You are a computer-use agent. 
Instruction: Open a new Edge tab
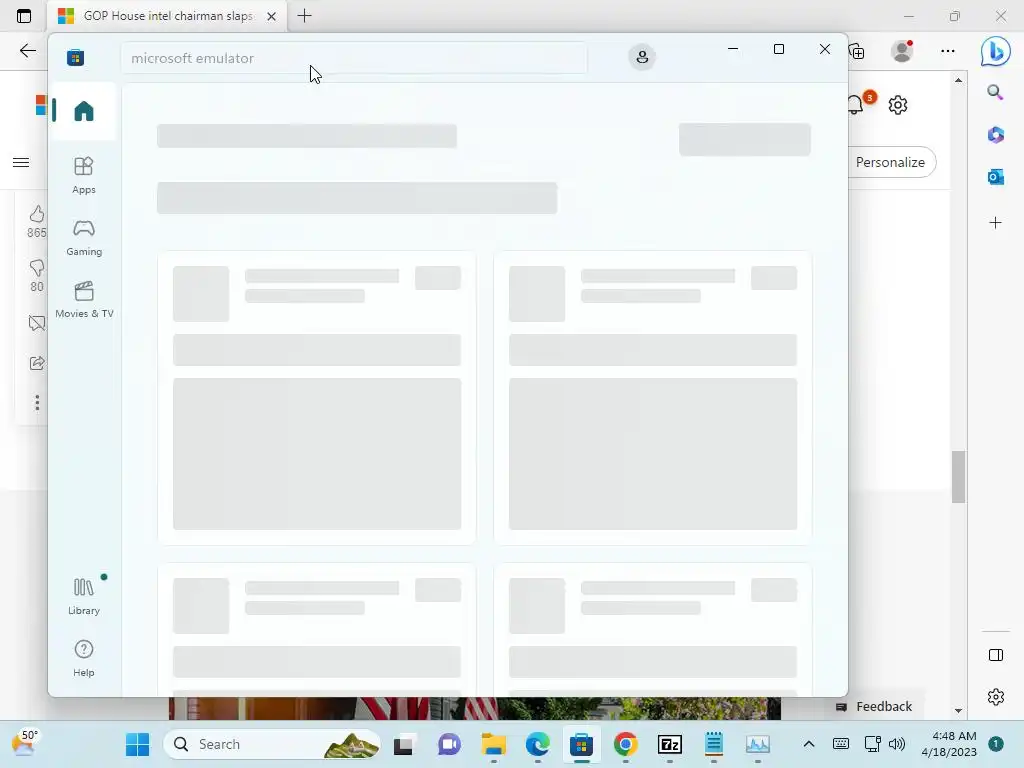304,16
